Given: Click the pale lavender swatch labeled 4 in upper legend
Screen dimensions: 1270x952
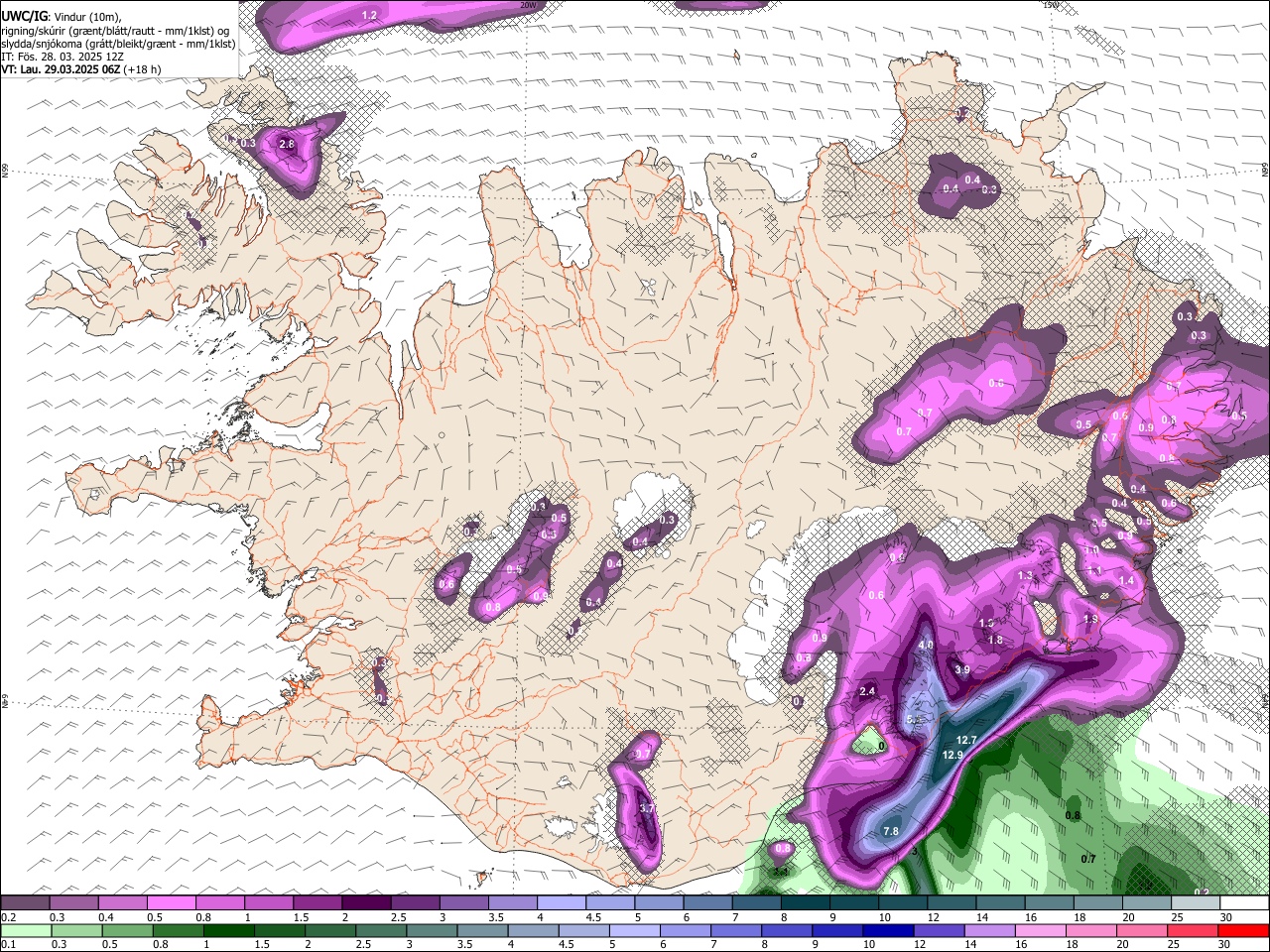Looking at the screenshot, I should [x=561, y=903].
